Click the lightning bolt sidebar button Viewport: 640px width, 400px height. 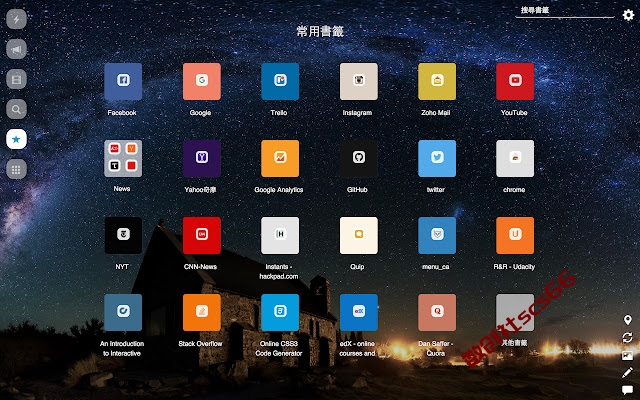[x=16, y=19]
